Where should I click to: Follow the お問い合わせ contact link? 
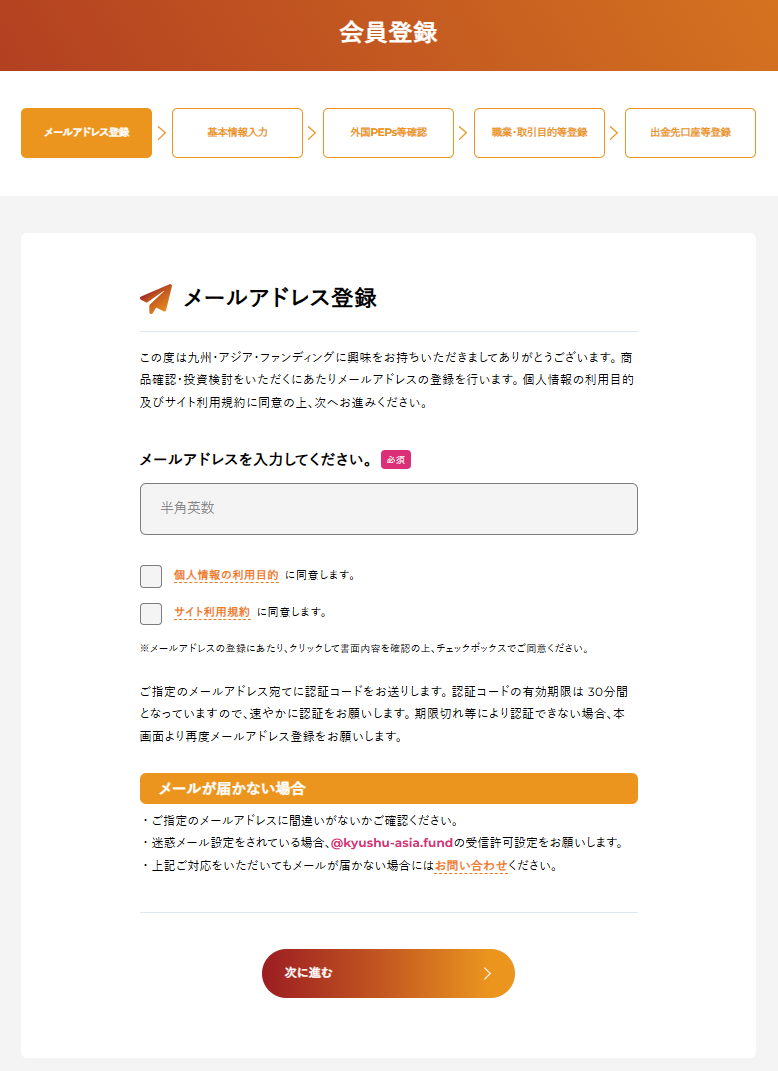471,865
